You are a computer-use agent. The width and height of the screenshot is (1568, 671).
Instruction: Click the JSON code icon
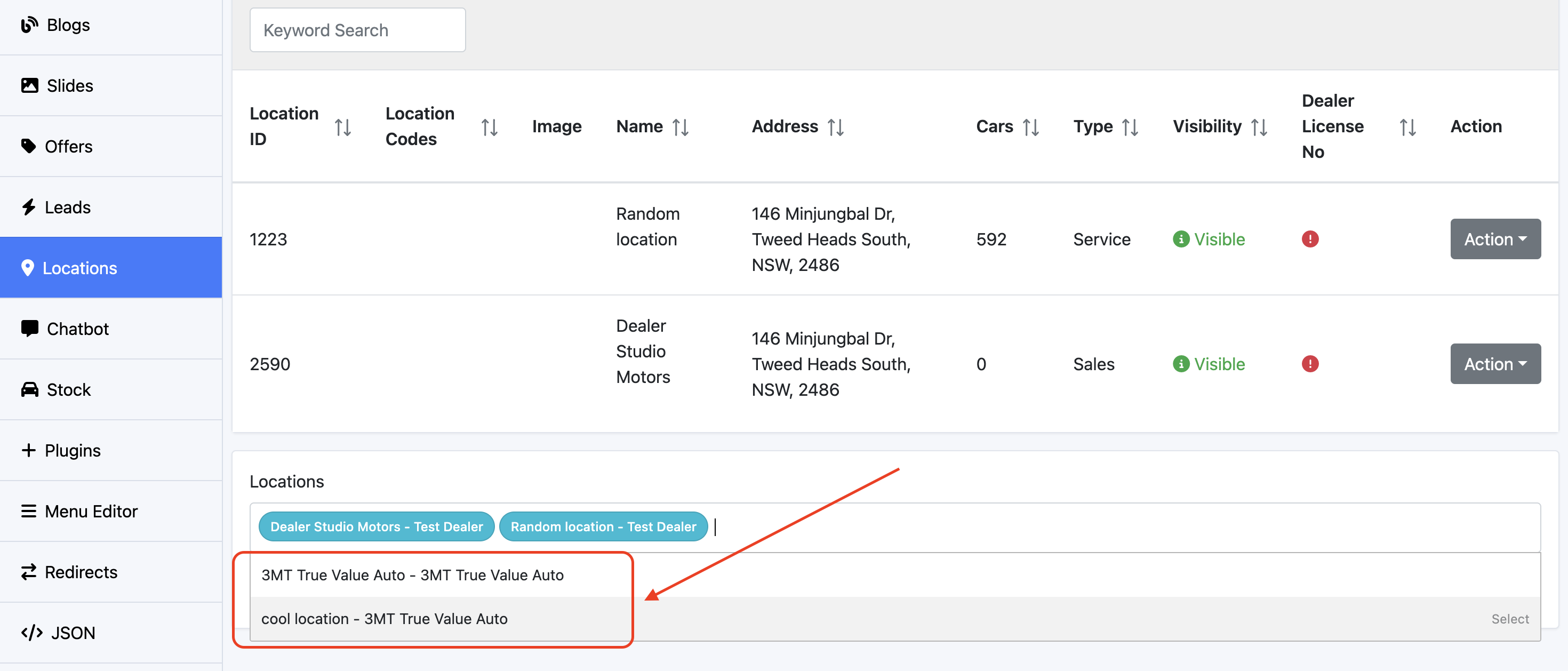coord(31,633)
